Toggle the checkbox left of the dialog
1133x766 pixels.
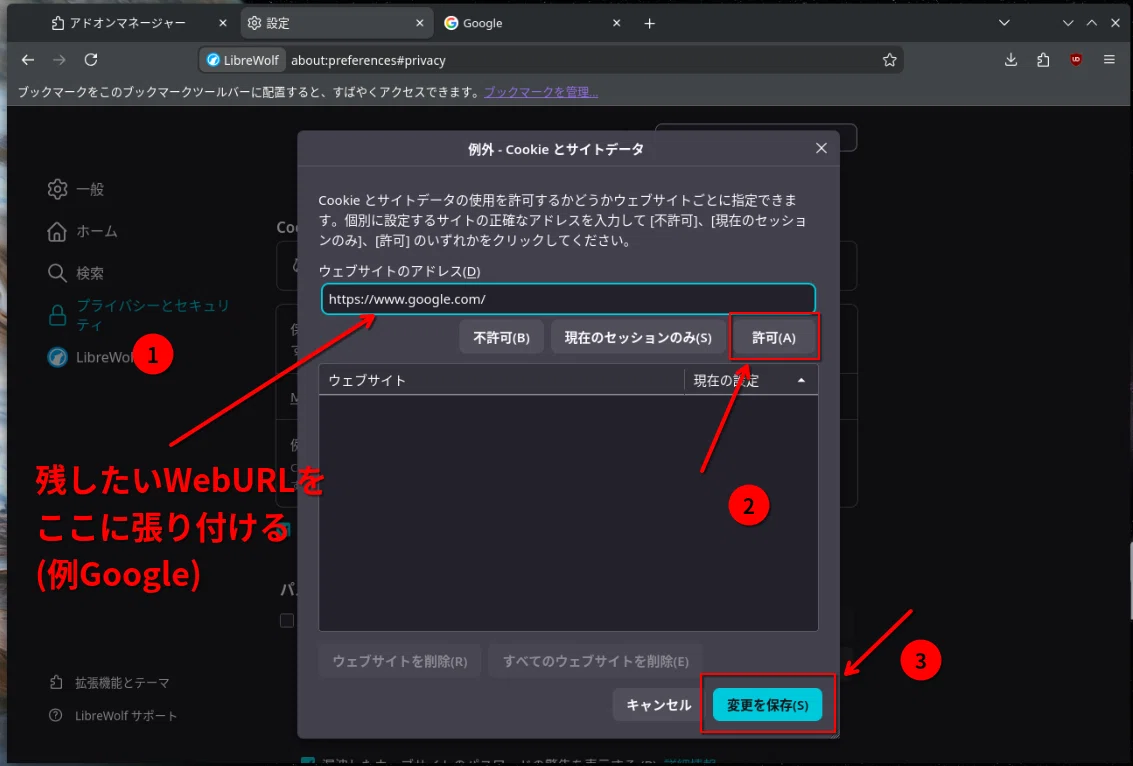(x=287, y=620)
